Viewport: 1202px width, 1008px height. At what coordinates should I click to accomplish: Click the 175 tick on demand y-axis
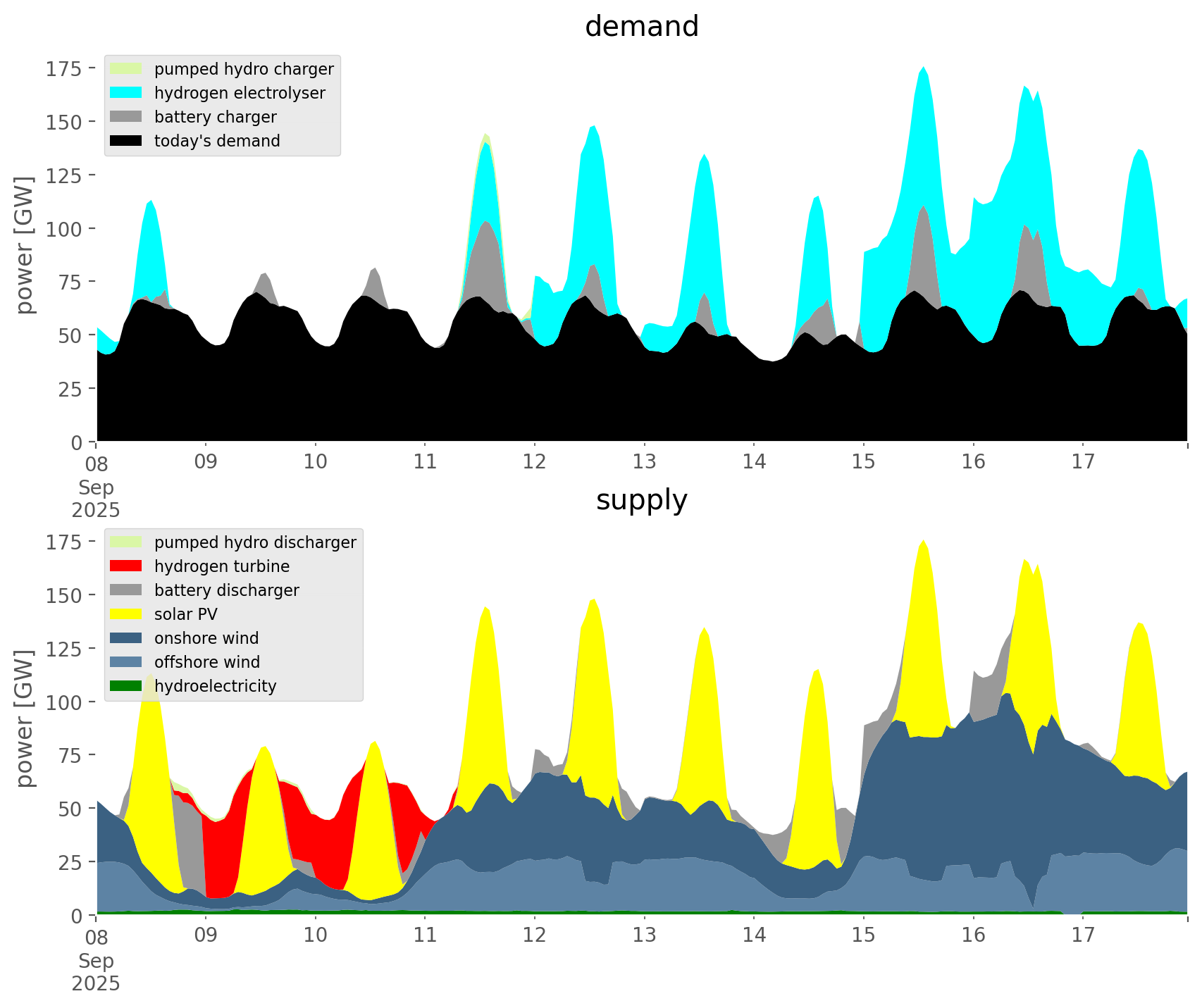[x=64, y=69]
